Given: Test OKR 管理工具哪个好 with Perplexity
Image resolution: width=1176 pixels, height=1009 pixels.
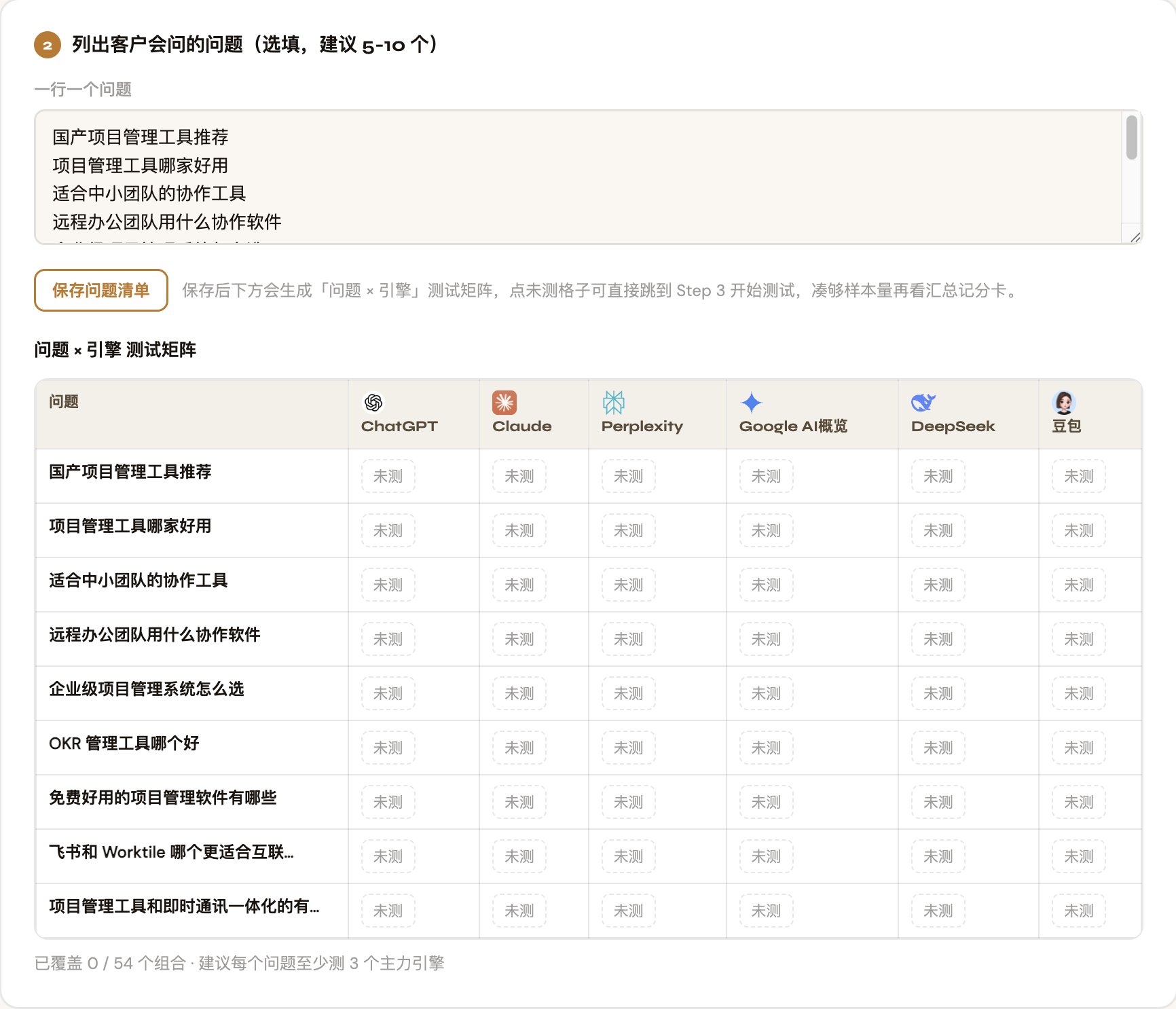Looking at the screenshot, I should tap(629, 748).
